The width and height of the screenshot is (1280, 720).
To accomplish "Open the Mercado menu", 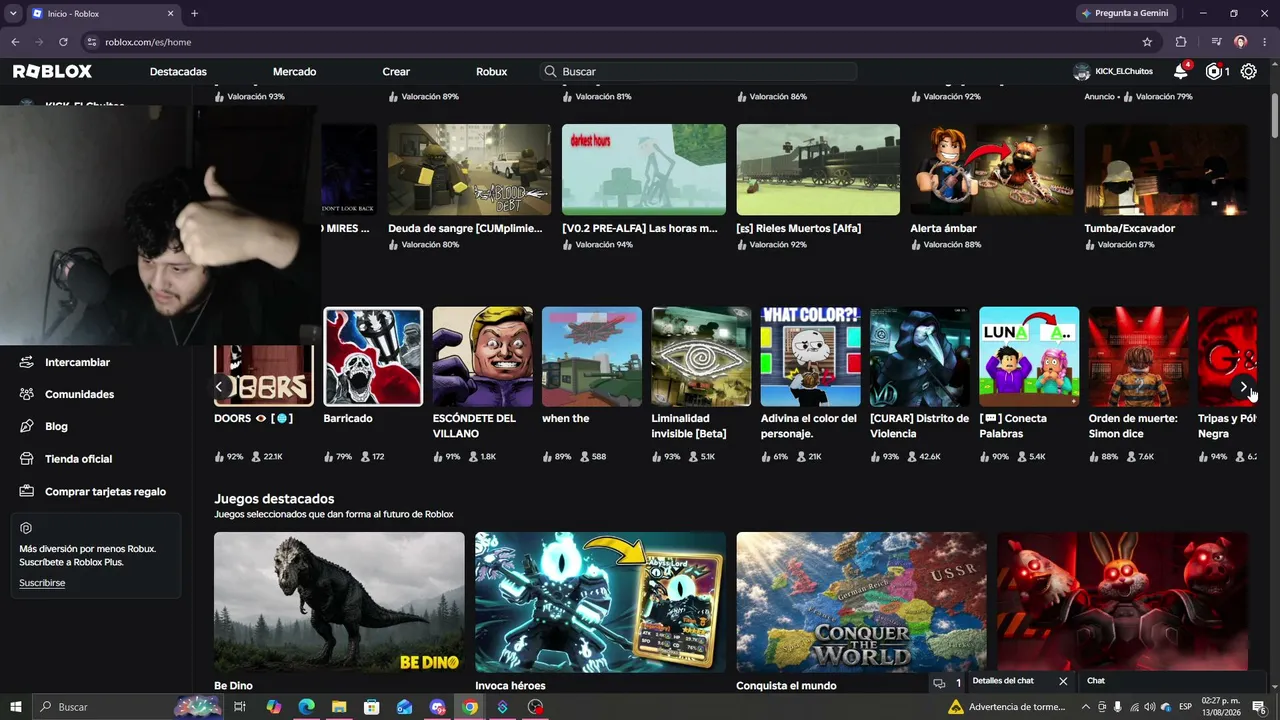I will pyautogui.click(x=294, y=72).
